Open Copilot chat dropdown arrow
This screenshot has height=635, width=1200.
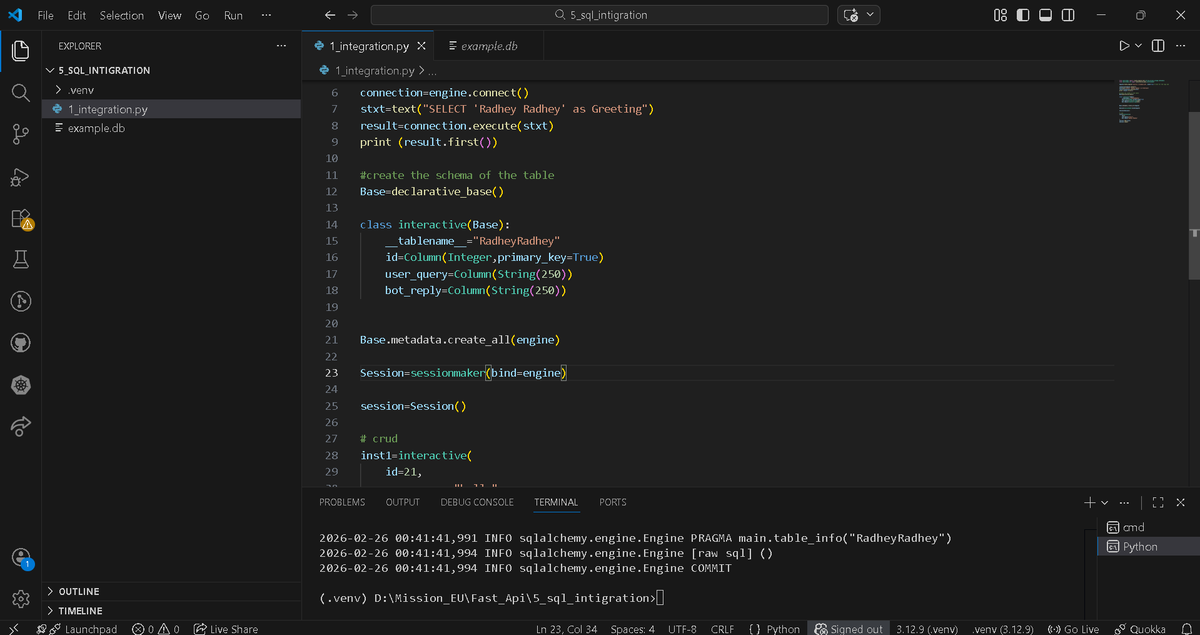pos(870,15)
